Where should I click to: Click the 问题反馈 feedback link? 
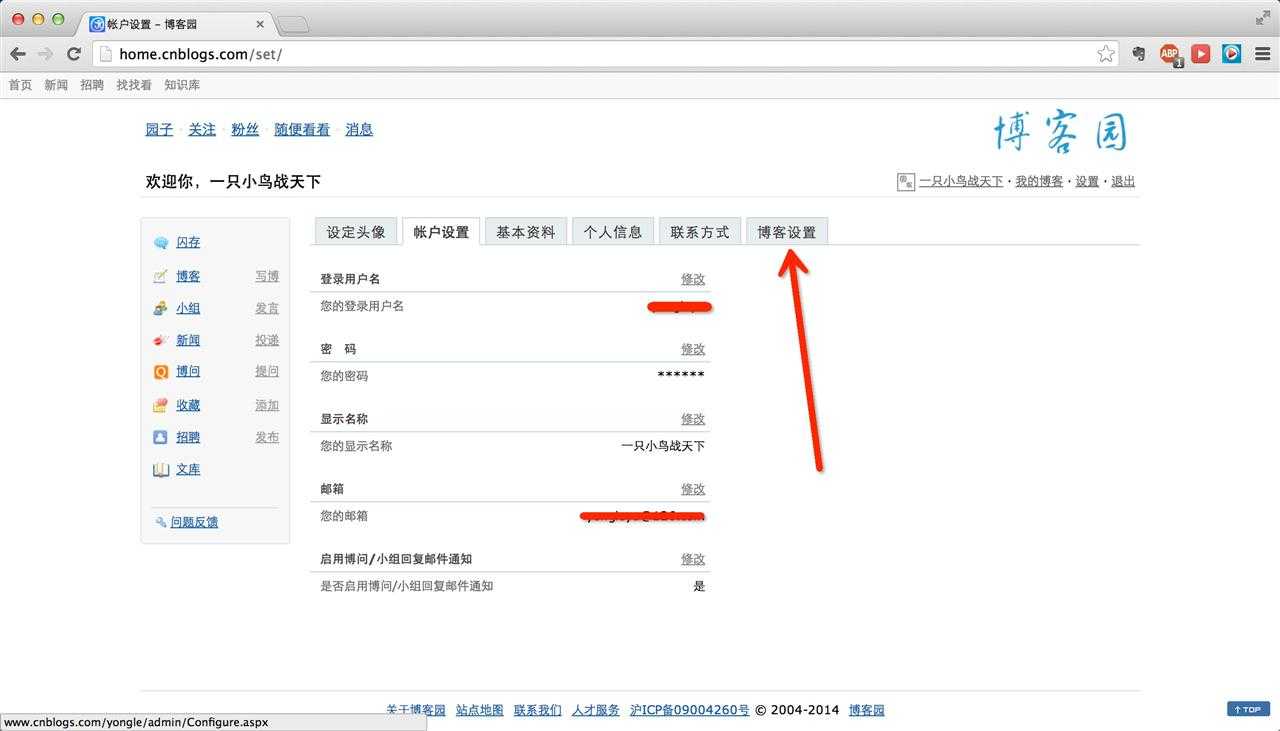[x=194, y=522]
